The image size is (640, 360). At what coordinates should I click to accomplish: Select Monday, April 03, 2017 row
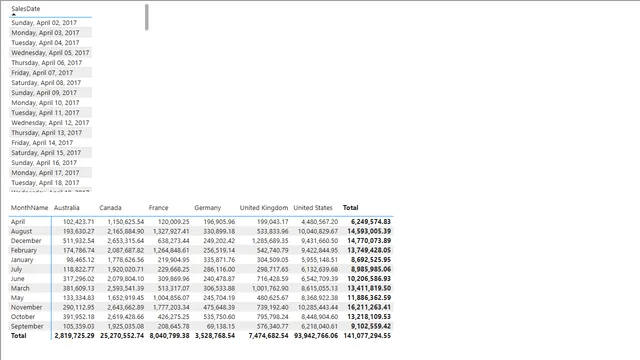click(x=51, y=33)
